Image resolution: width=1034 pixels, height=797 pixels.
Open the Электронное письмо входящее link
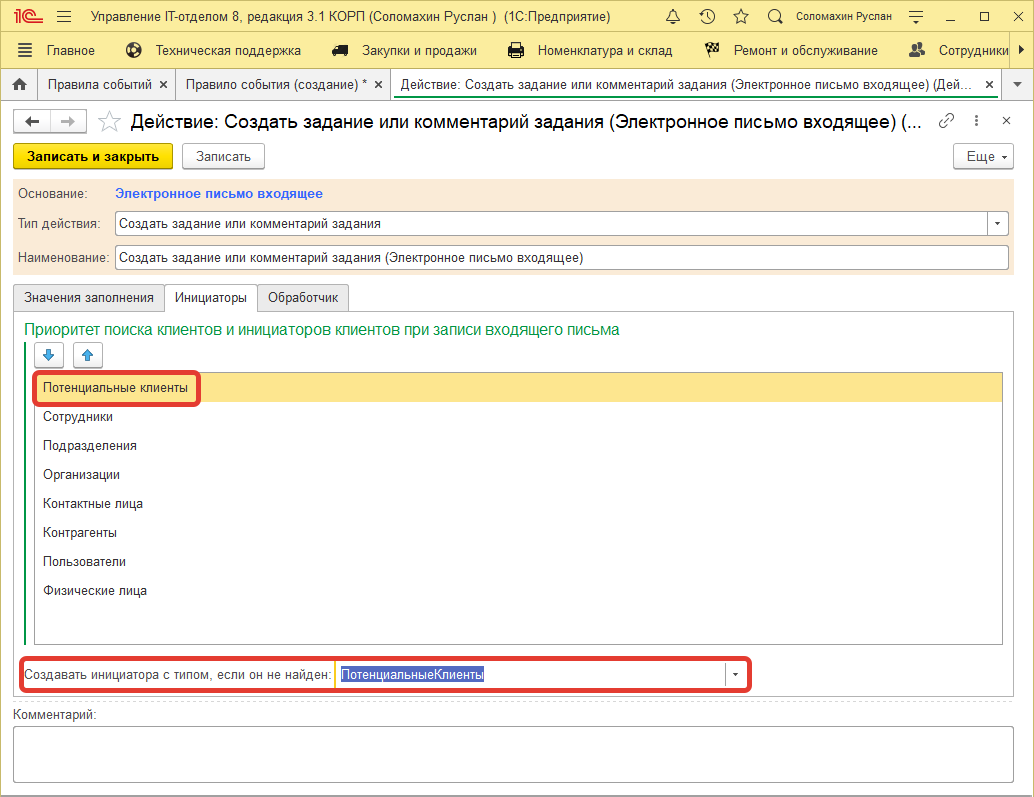tap(218, 193)
